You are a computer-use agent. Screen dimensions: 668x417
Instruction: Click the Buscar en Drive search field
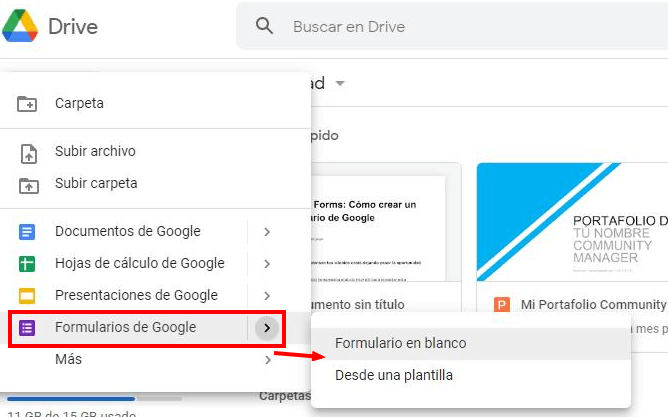pyautogui.click(x=452, y=26)
